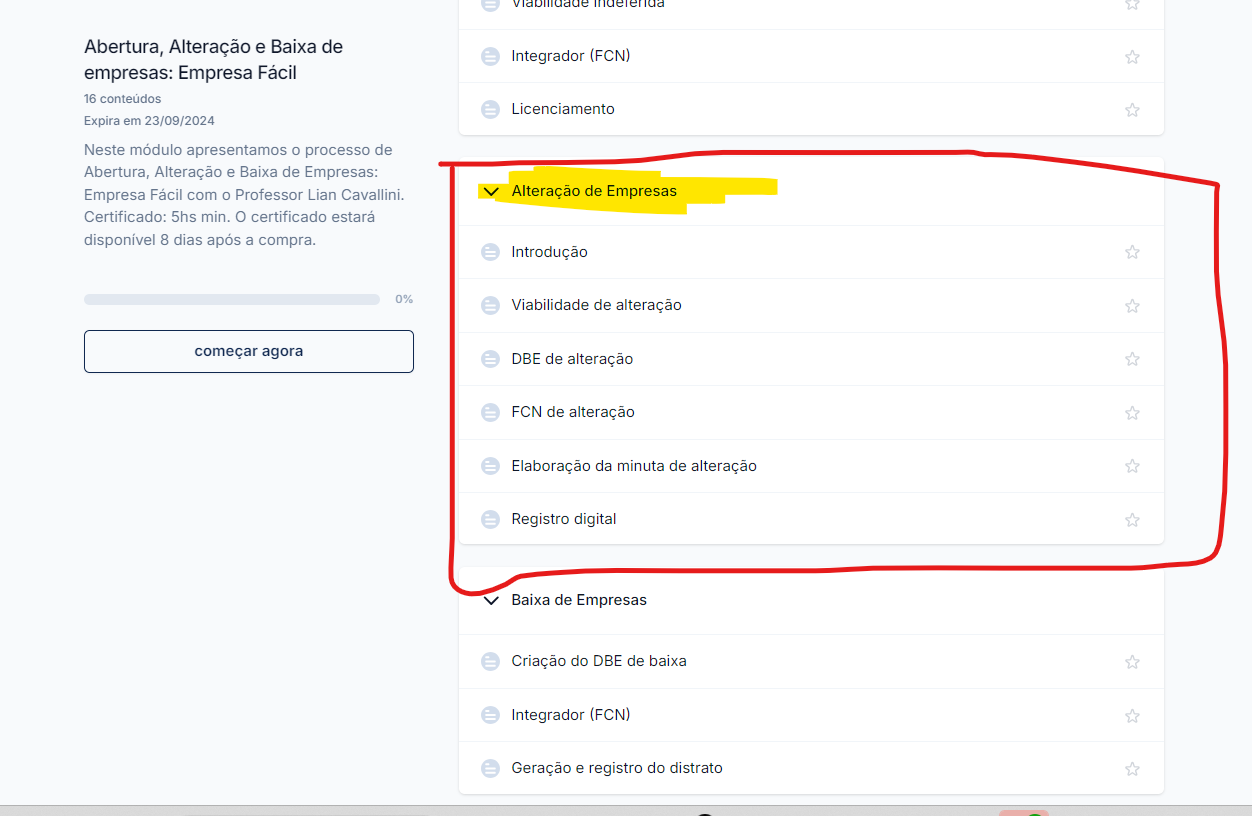Favorite the FCN de alteração lesson
This screenshot has width=1252, height=816.
1132,413
